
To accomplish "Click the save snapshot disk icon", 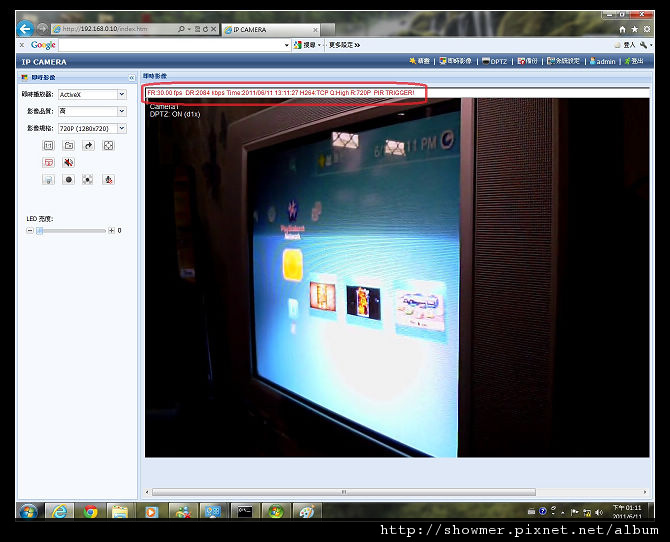I will coord(48,180).
